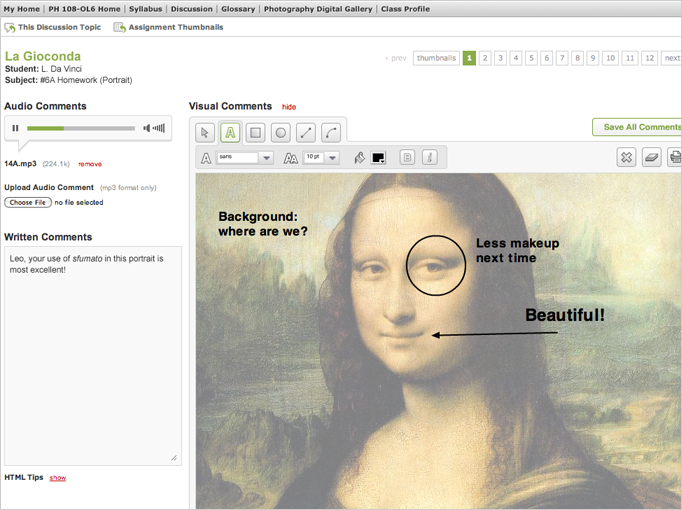Open the font family dropdown

[245, 158]
